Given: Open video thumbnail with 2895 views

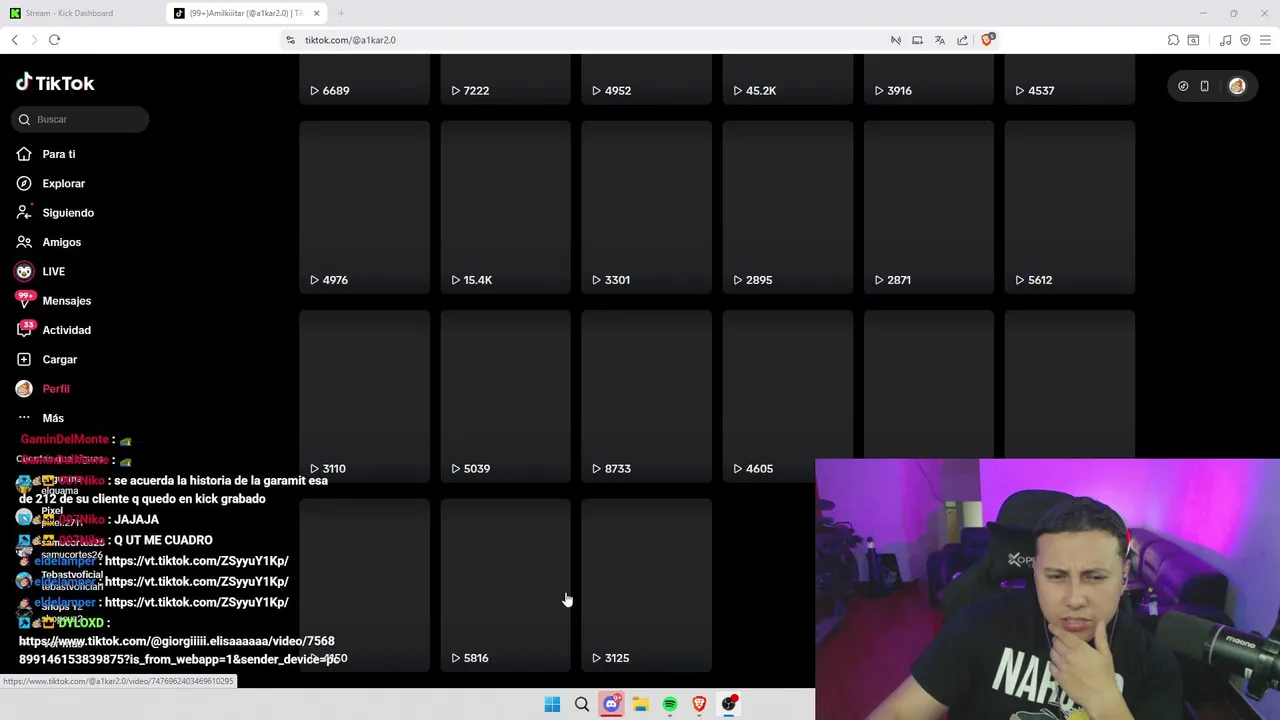Looking at the screenshot, I should click(788, 207).
